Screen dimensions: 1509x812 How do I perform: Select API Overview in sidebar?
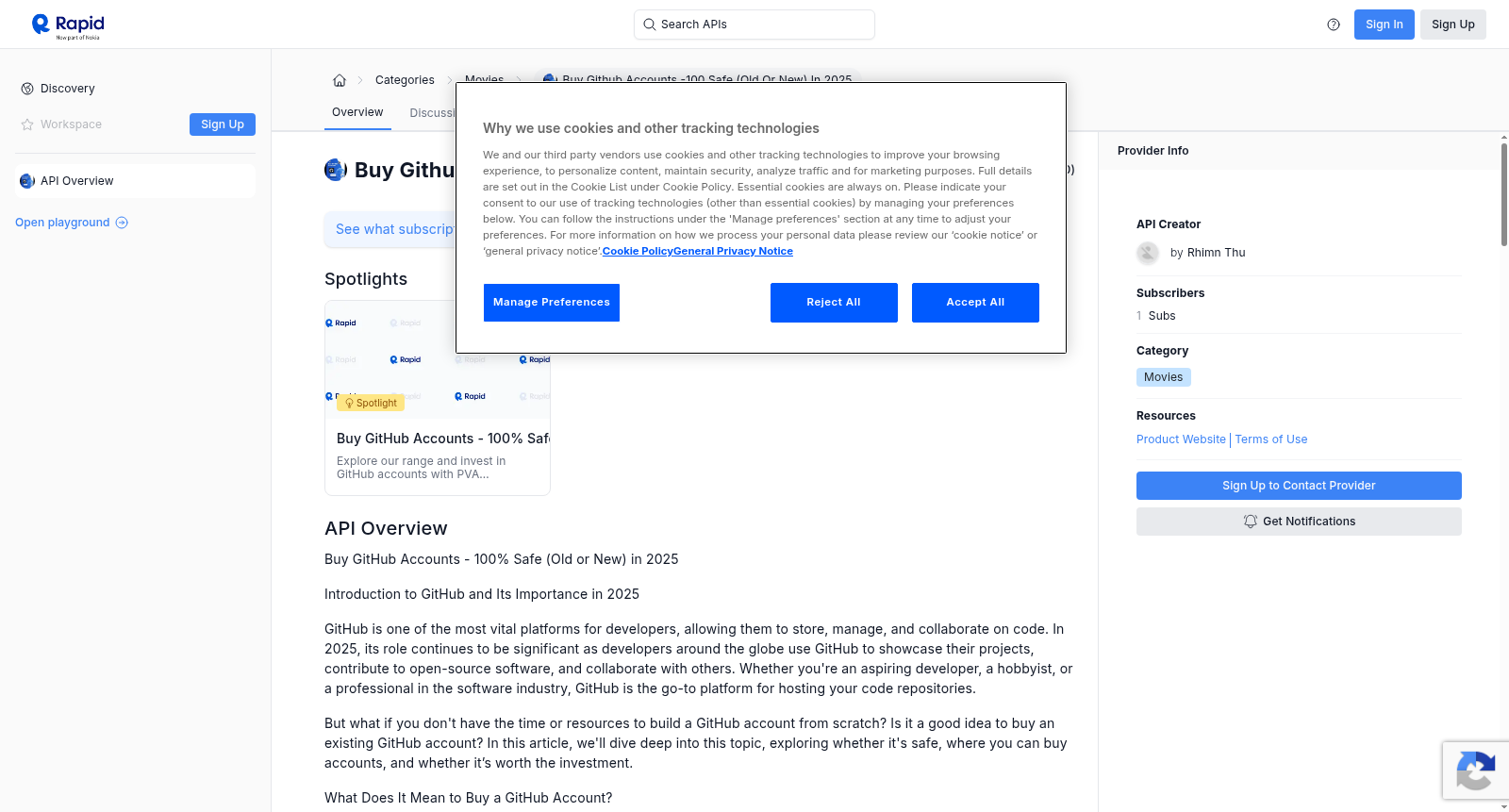coord(135,181)
